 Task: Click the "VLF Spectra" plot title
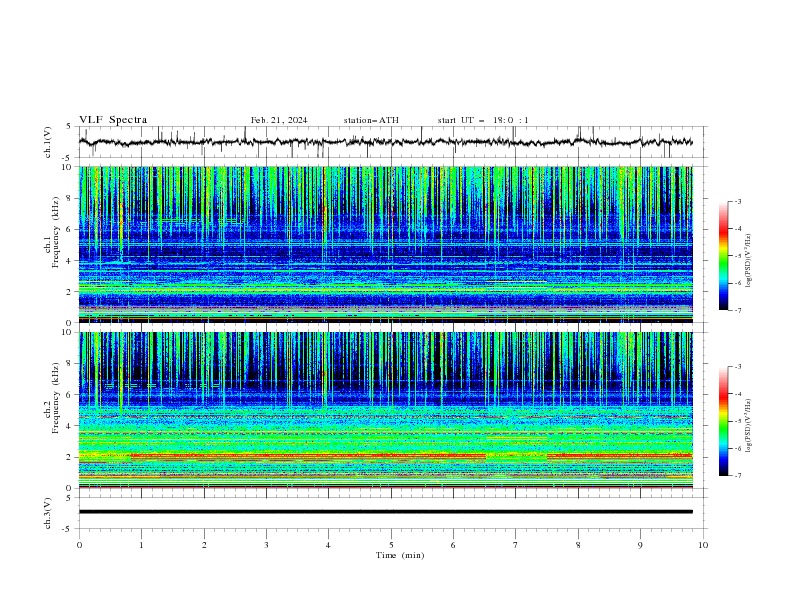pyautogui.click(x=113, y=120)
